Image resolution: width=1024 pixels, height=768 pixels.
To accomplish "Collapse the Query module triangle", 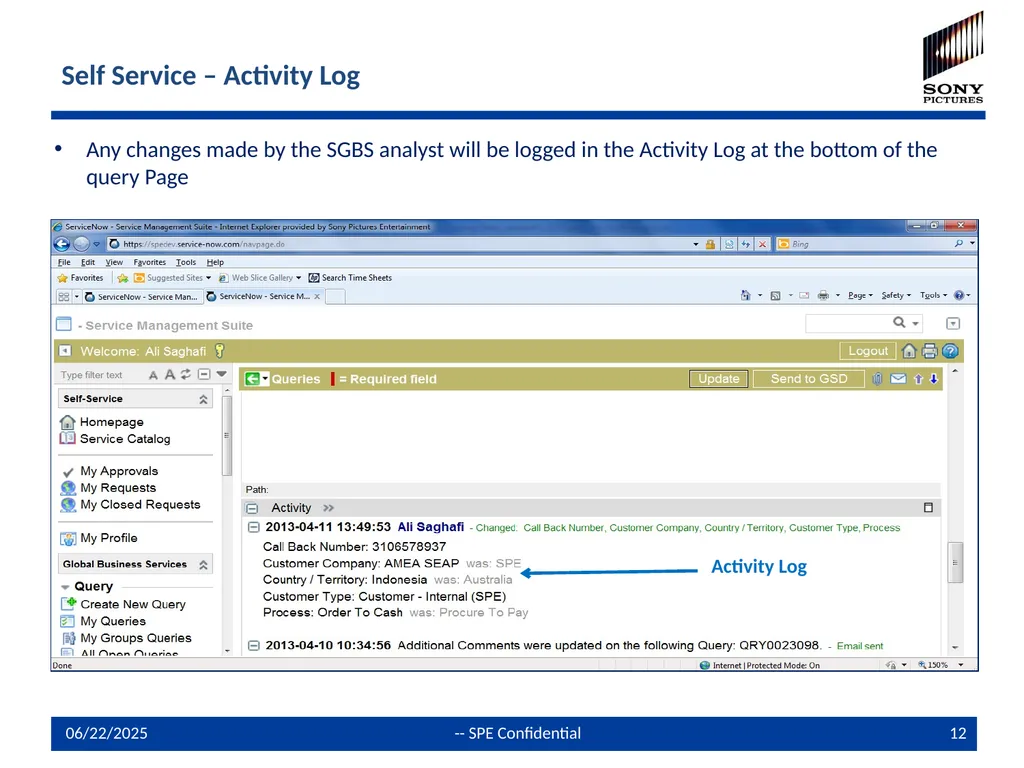I will [65, 587].
